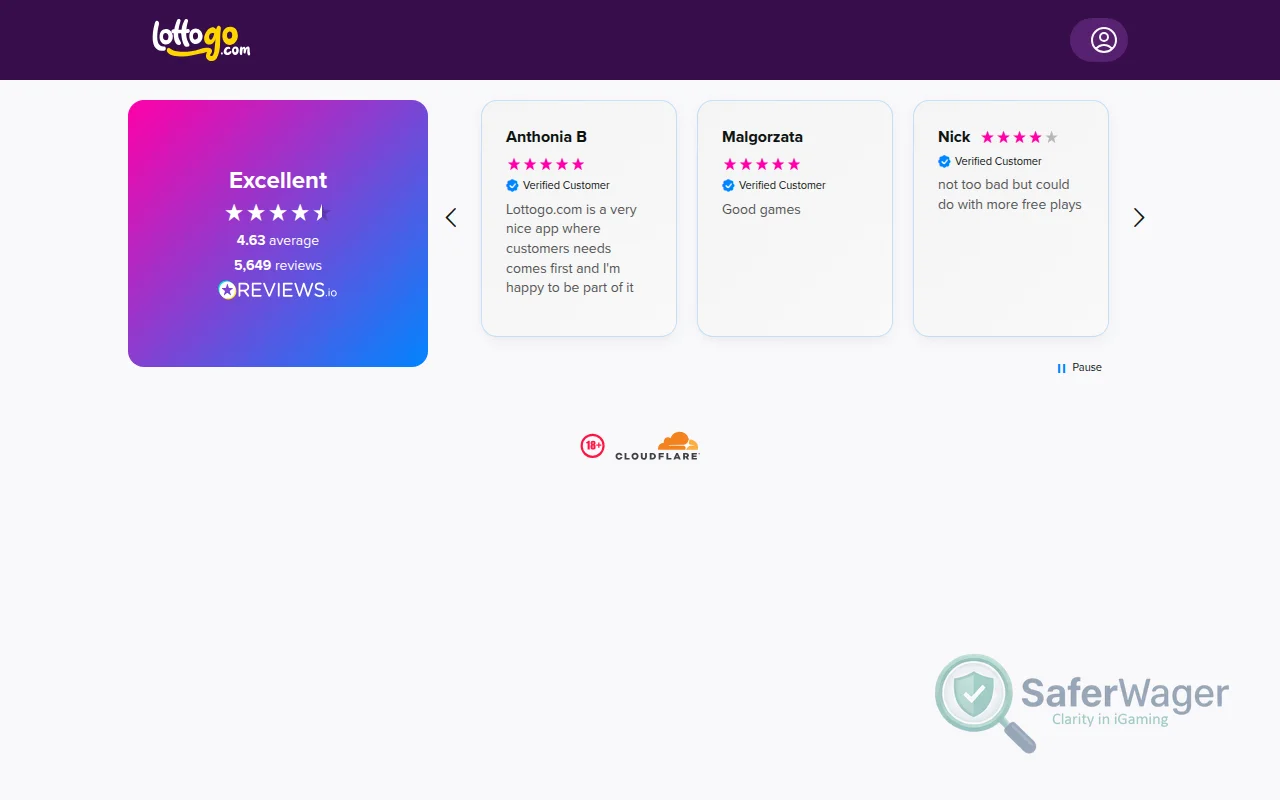1280x800 pixels.
Task: Click the Verified Customer badge under Anthonia B
Action: coord(557,185)
